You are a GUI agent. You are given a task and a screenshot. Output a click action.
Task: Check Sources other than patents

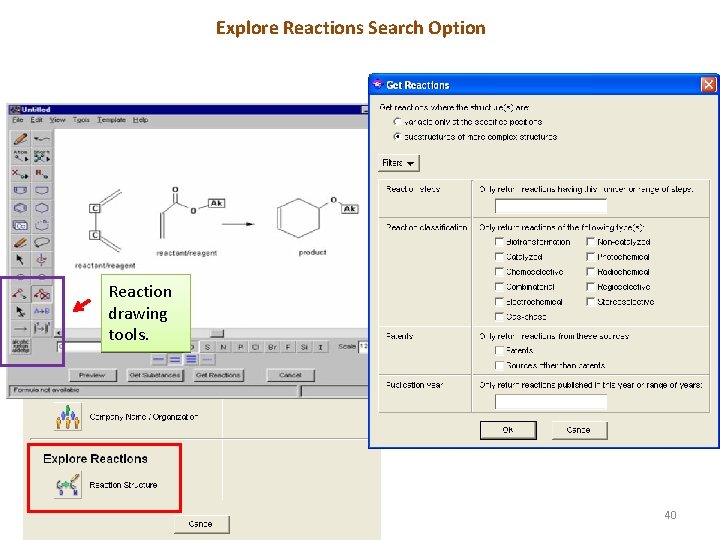pos(499,365)
